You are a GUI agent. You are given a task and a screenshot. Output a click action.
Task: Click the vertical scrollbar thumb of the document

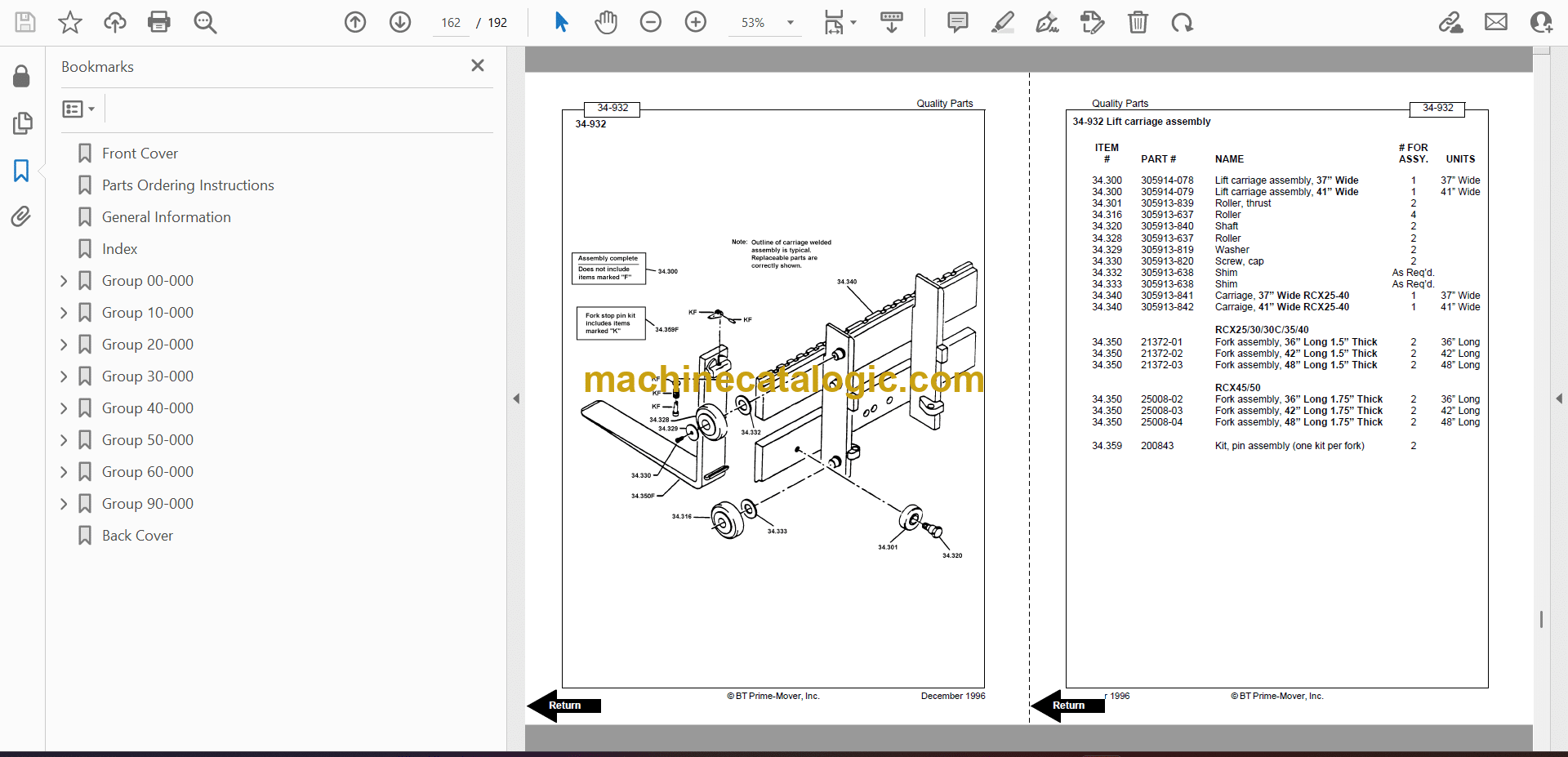click(x=1541, y=620)
